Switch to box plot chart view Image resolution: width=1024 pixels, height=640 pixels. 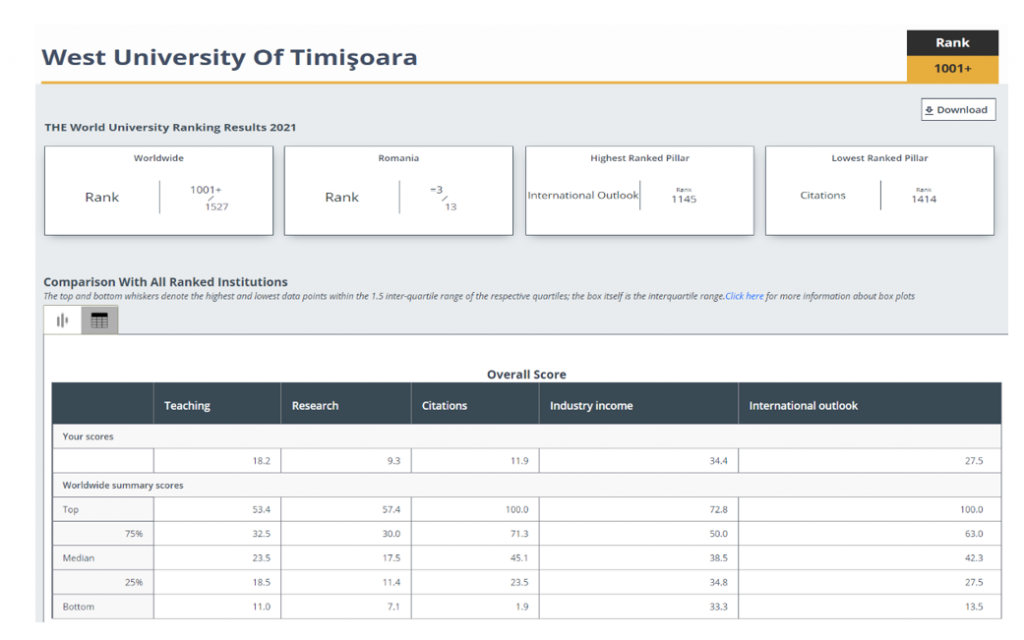63,320
